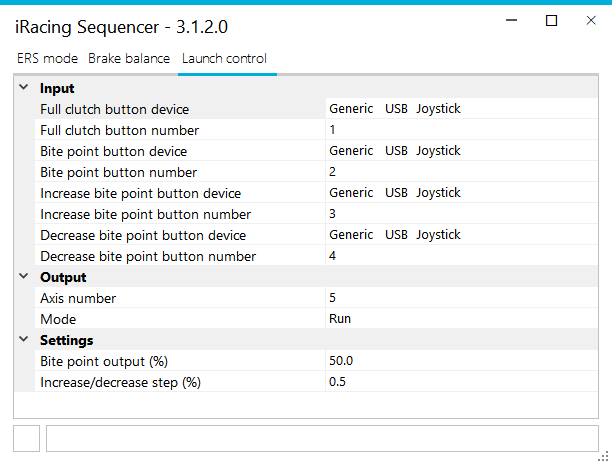Edit Increase bite point button number value 3

461,214
